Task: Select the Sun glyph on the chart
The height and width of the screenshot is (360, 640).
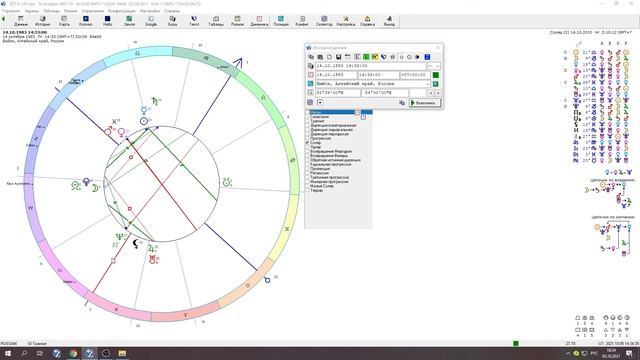Action: pyautogui.click(x=144, y=121)
